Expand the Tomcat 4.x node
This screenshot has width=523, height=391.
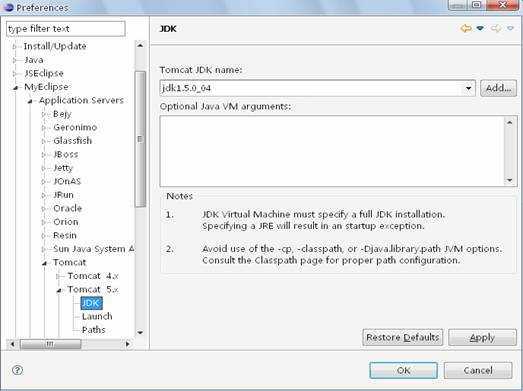tap(58, 276)
